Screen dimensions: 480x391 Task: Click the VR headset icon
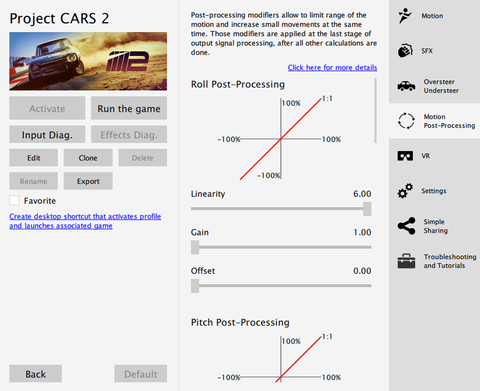[x=405, y=156]
